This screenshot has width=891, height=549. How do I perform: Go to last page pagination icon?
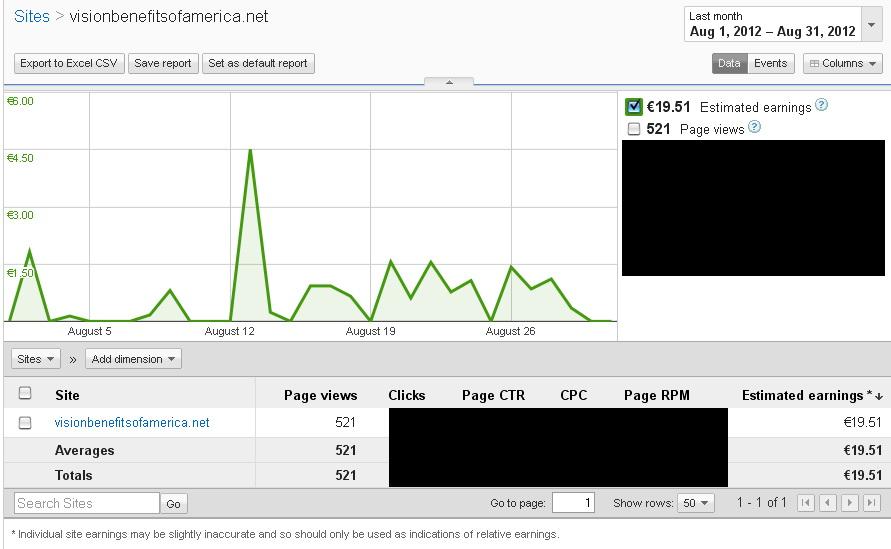point(872,503)
